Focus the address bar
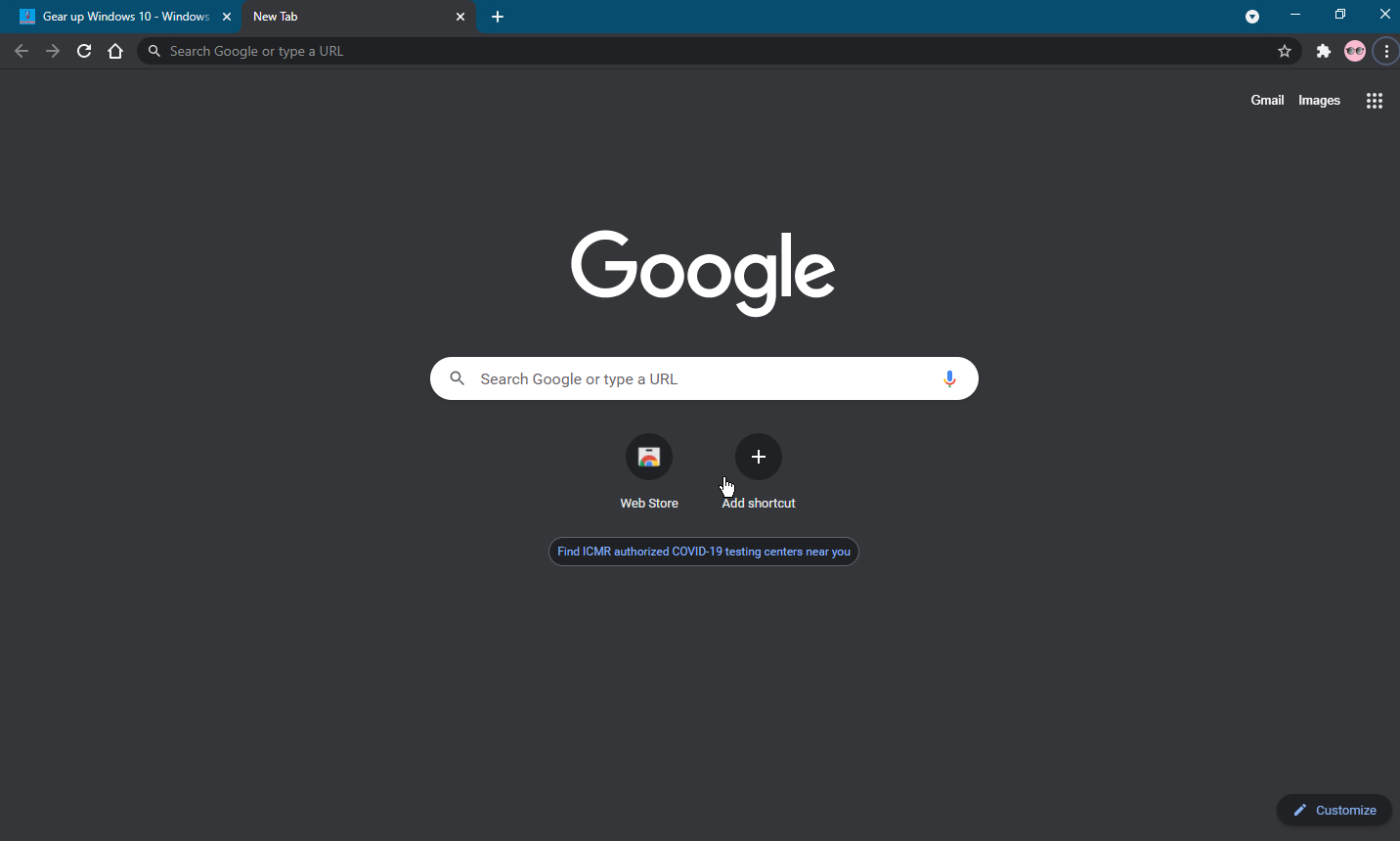This screenshot has height=841, width=1400. [720, 51]
